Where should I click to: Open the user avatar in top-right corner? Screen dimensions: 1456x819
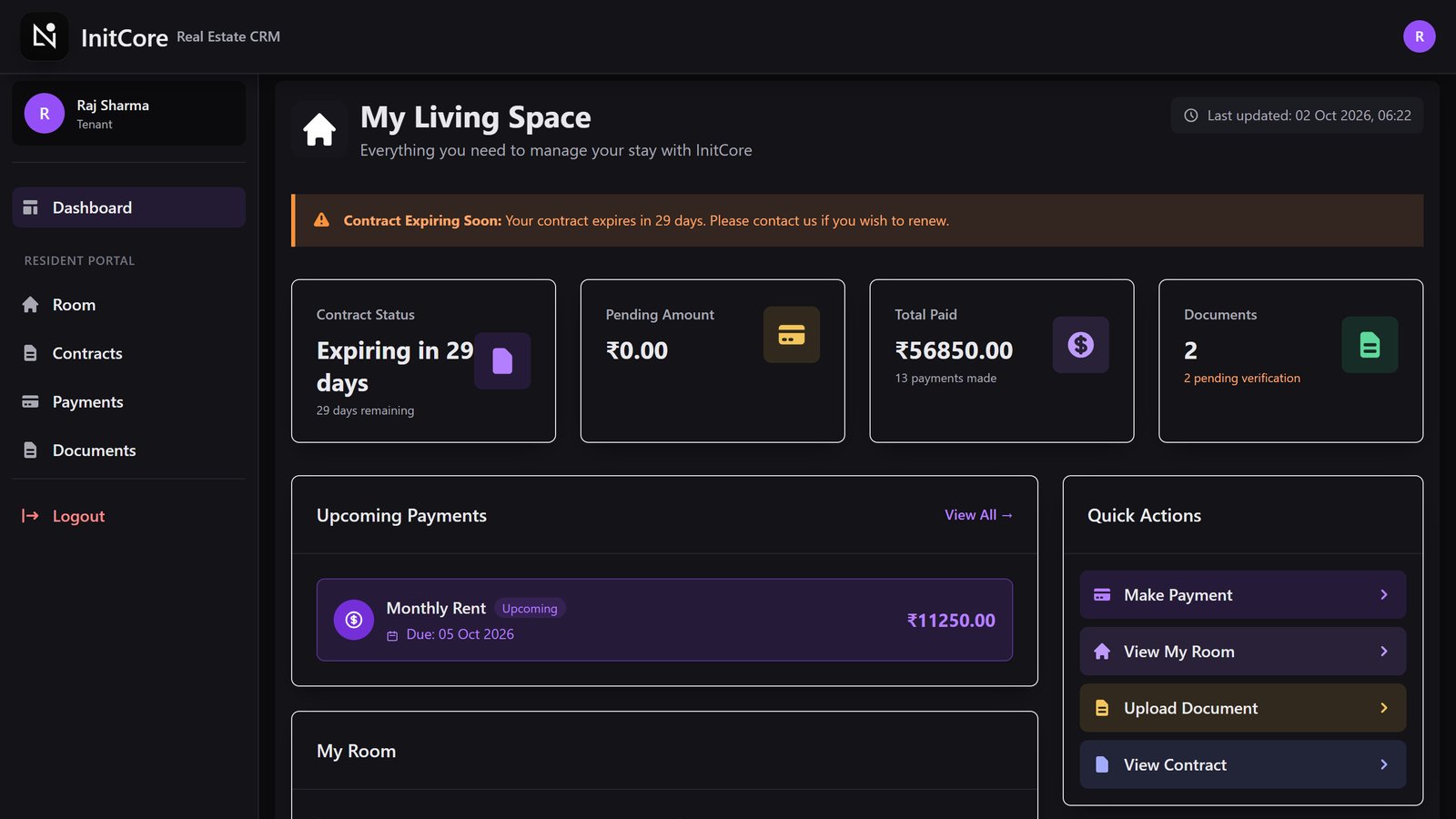(1419, 36)
